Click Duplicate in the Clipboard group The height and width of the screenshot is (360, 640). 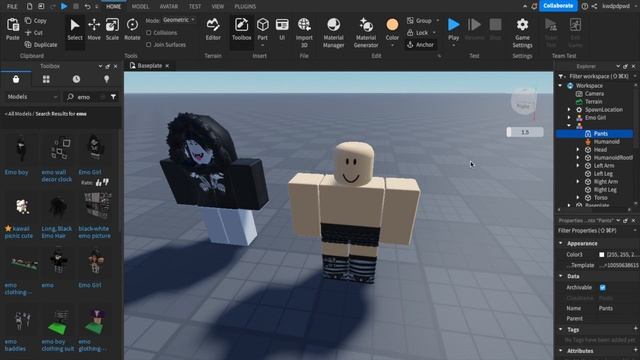coord(41,44)
